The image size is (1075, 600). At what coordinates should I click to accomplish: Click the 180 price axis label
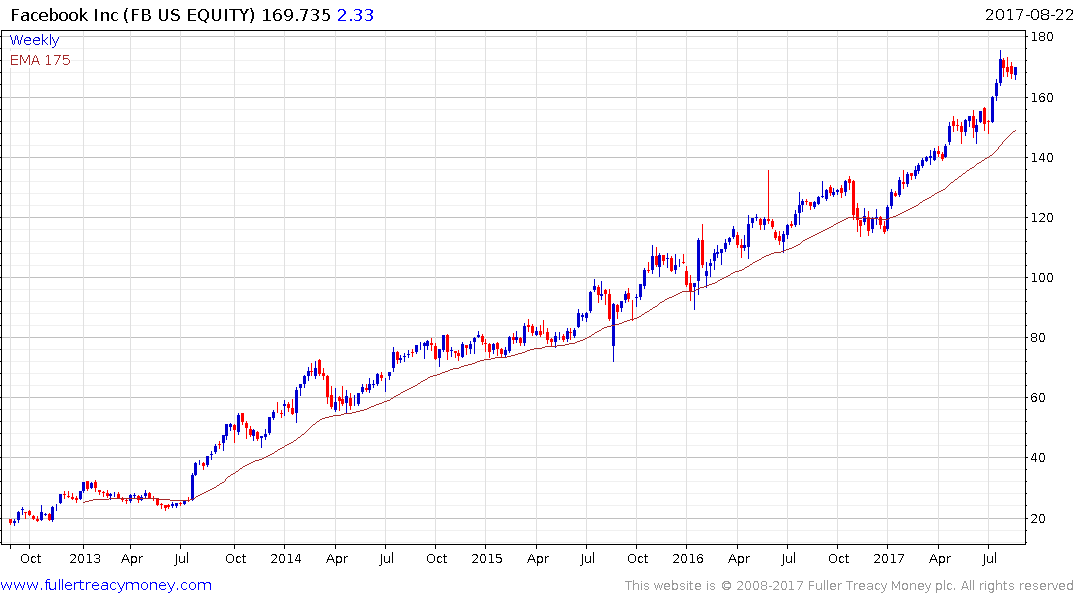pos(1042,37)
